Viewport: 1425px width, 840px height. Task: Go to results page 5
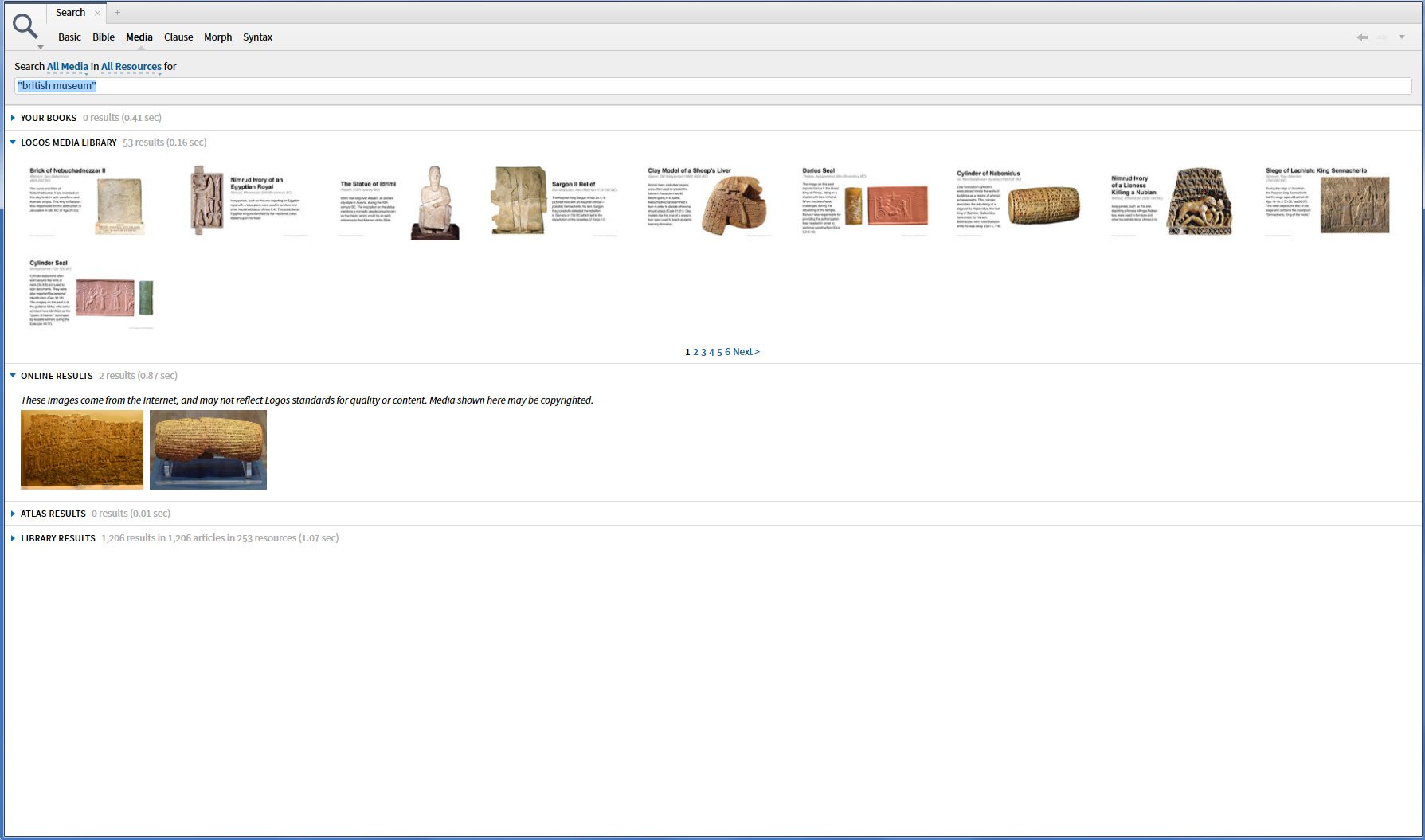[x=719, y=352]
